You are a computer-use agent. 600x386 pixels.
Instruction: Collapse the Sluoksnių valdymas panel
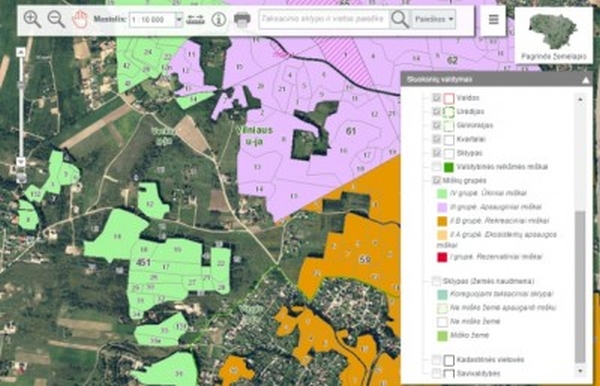pos(585,80)
